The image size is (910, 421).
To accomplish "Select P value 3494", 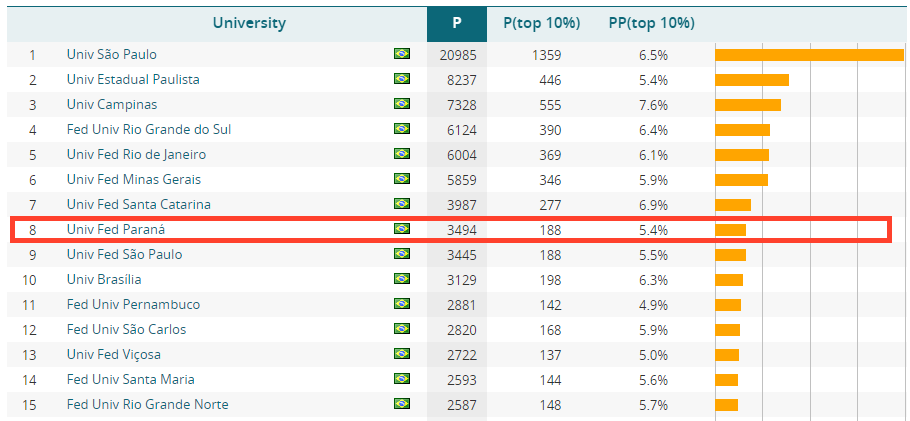I will pyautogui.click(x=461, y=230).
